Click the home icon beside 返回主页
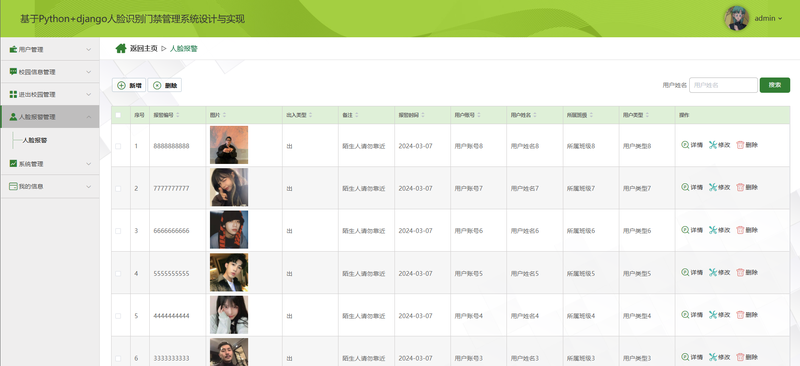The width and height of the screenshot is (800, 366). (x=120, y=48)
